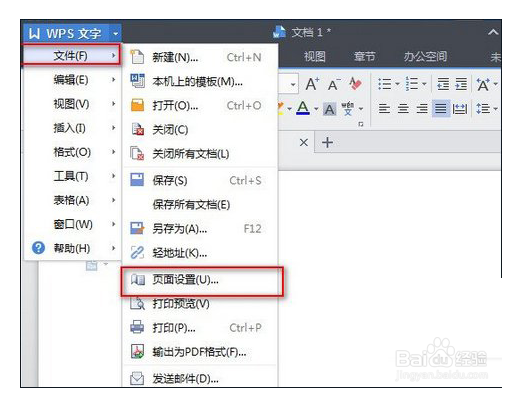This screenshot has width=516, height=393.
Task: Click the line spacing icon
Action: (x=483, y=109)
